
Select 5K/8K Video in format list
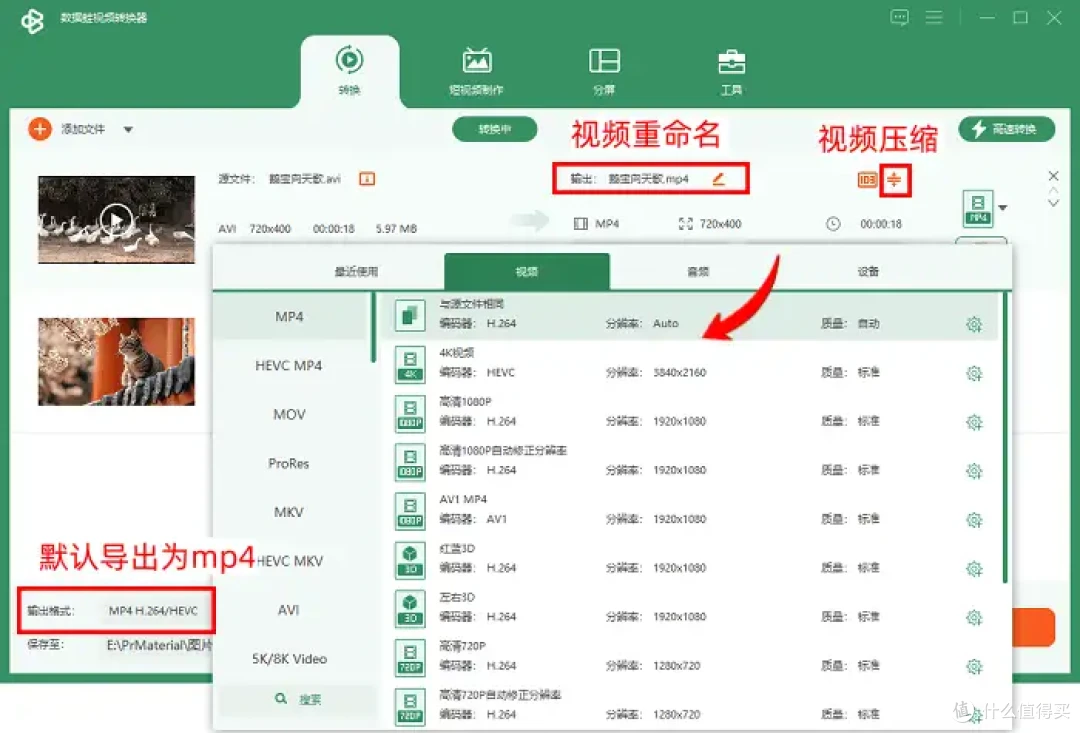click(289, 659)
